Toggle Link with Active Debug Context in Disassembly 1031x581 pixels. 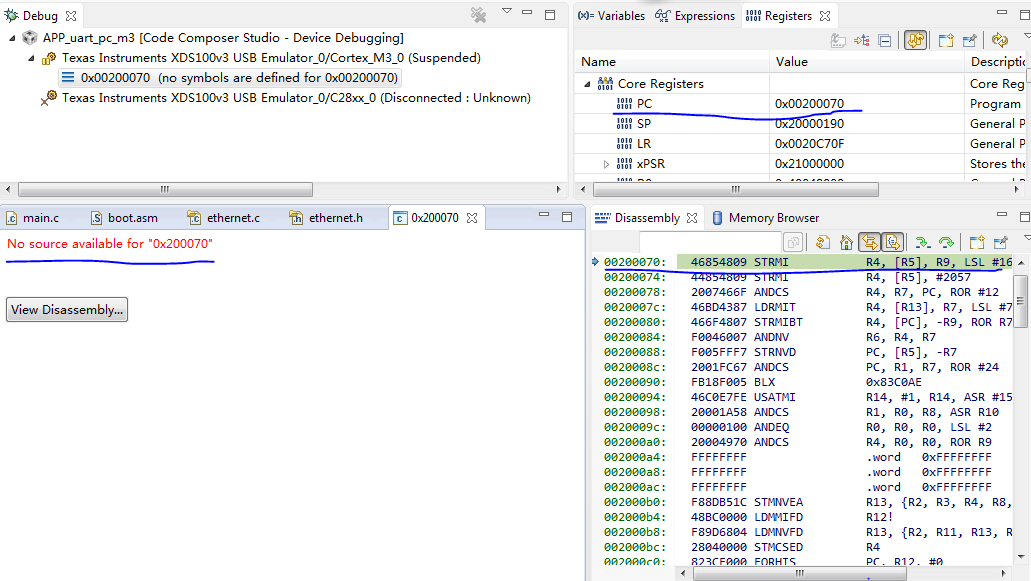[869, 243]
